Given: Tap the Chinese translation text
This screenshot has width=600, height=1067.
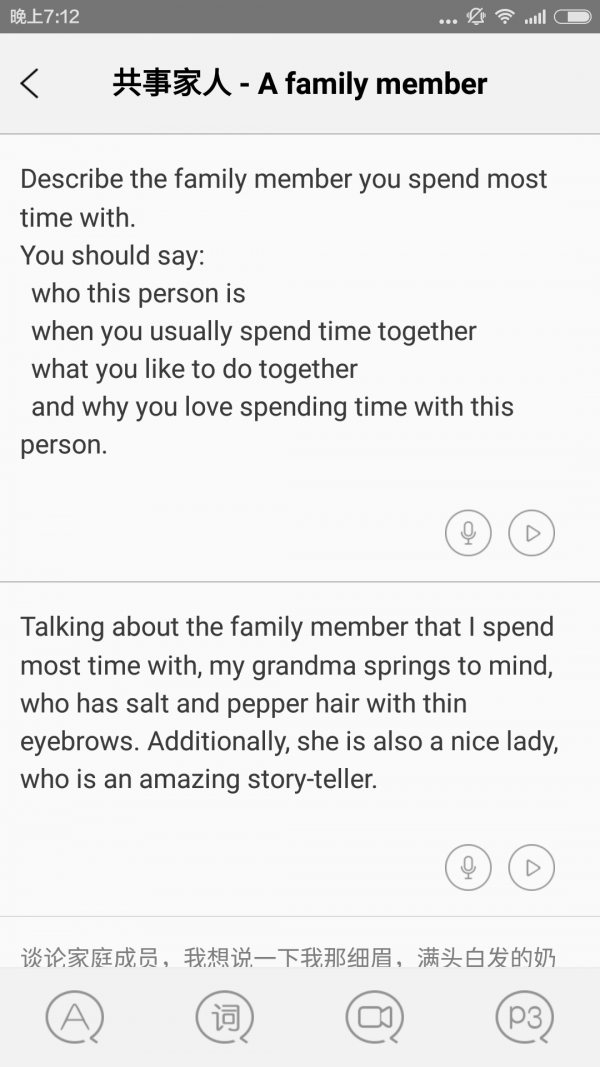Looking at the screenshot, I should pyautogui.click(x=288, y=957).
